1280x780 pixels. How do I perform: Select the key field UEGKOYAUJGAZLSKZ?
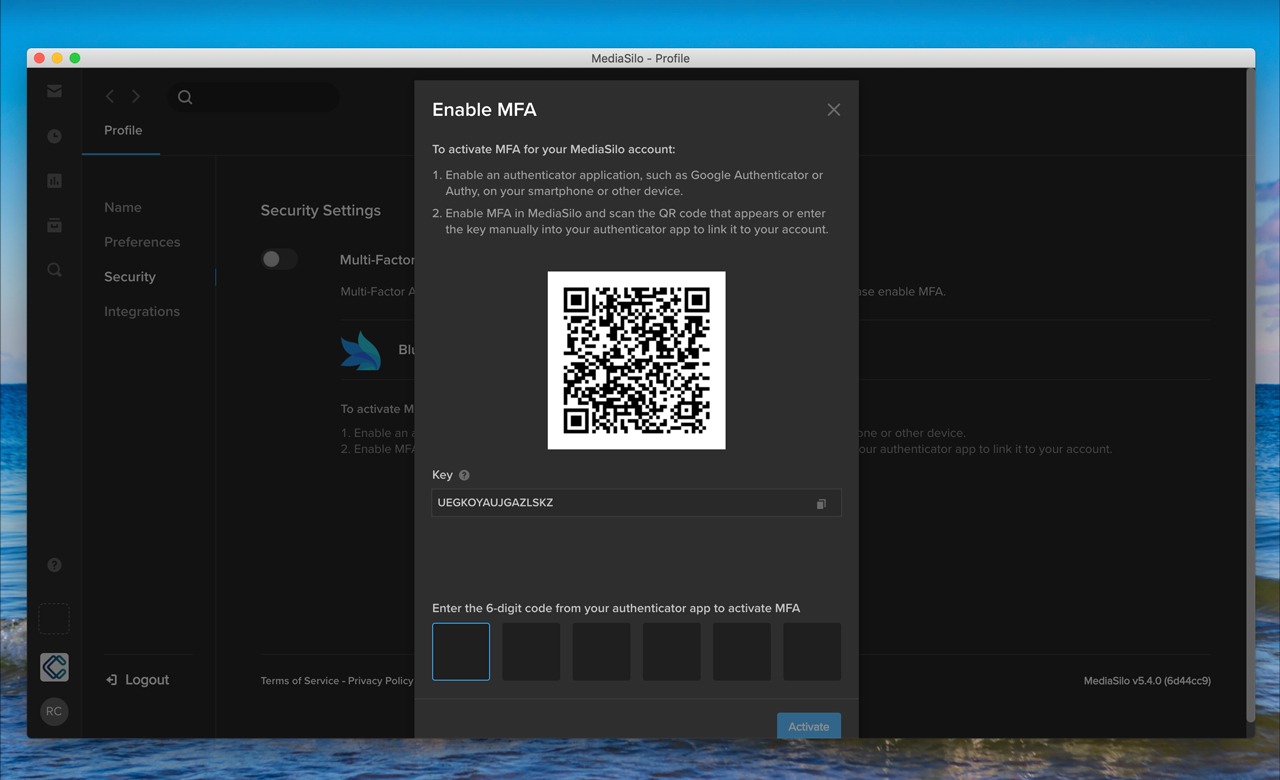point(636,503)
